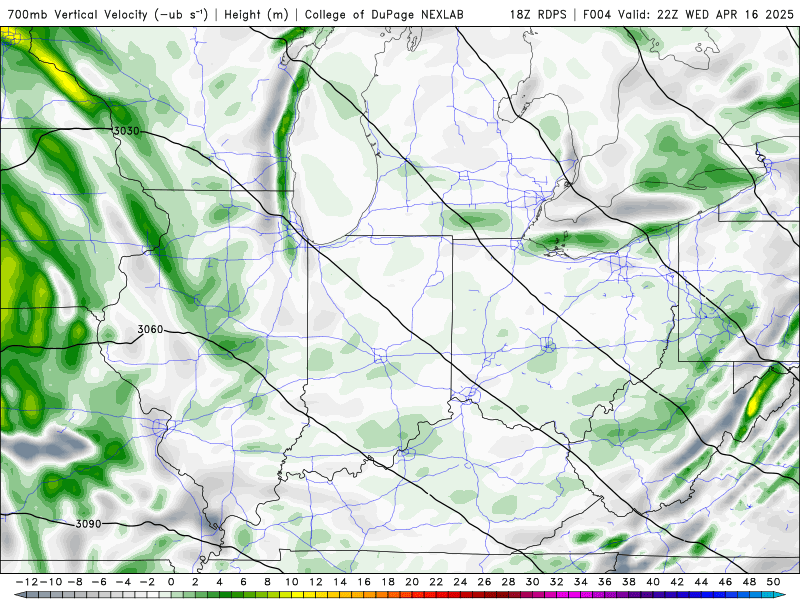The width and height of the screenshot is (800, 600).
Task: Click the 18 value on the color scale
Action: (x=388, y=582)
